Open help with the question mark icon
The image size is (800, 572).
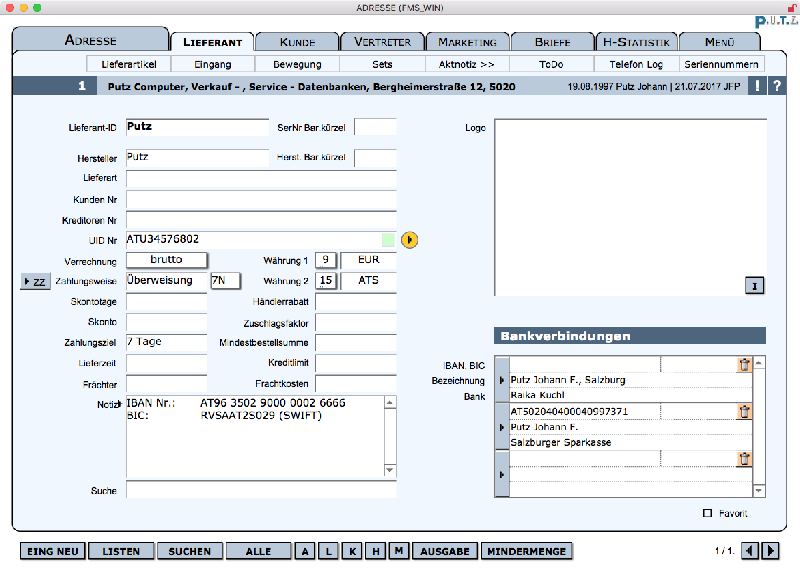[777, 86]
